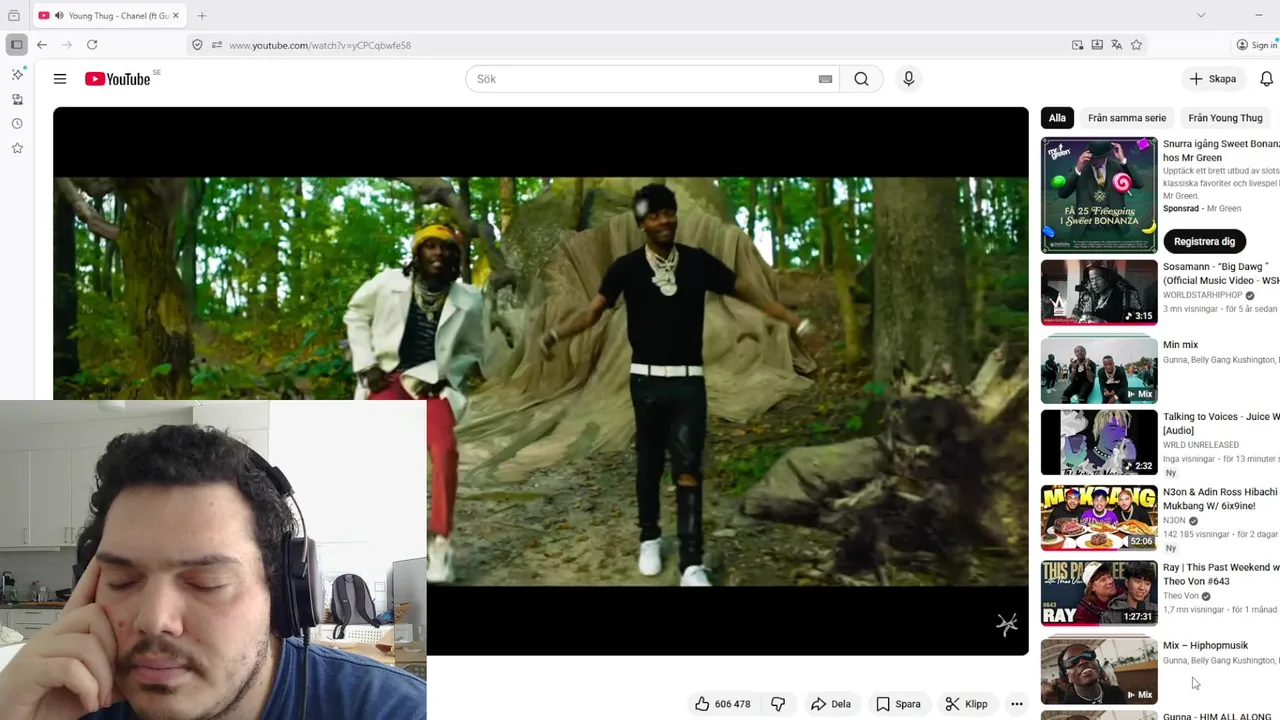Go back with browser back arrow

42,45
